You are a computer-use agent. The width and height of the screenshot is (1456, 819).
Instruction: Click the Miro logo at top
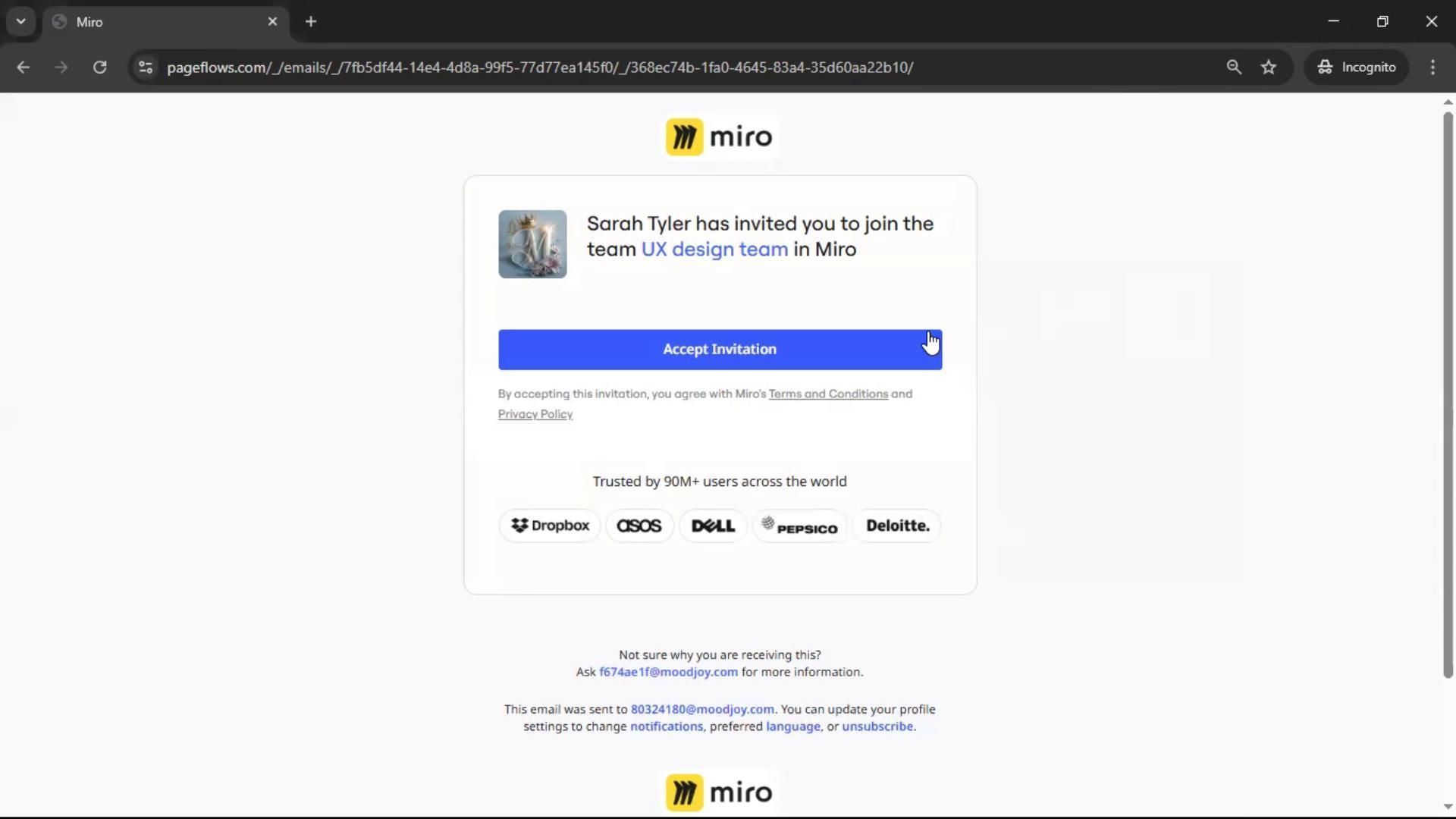coord(719,137)
